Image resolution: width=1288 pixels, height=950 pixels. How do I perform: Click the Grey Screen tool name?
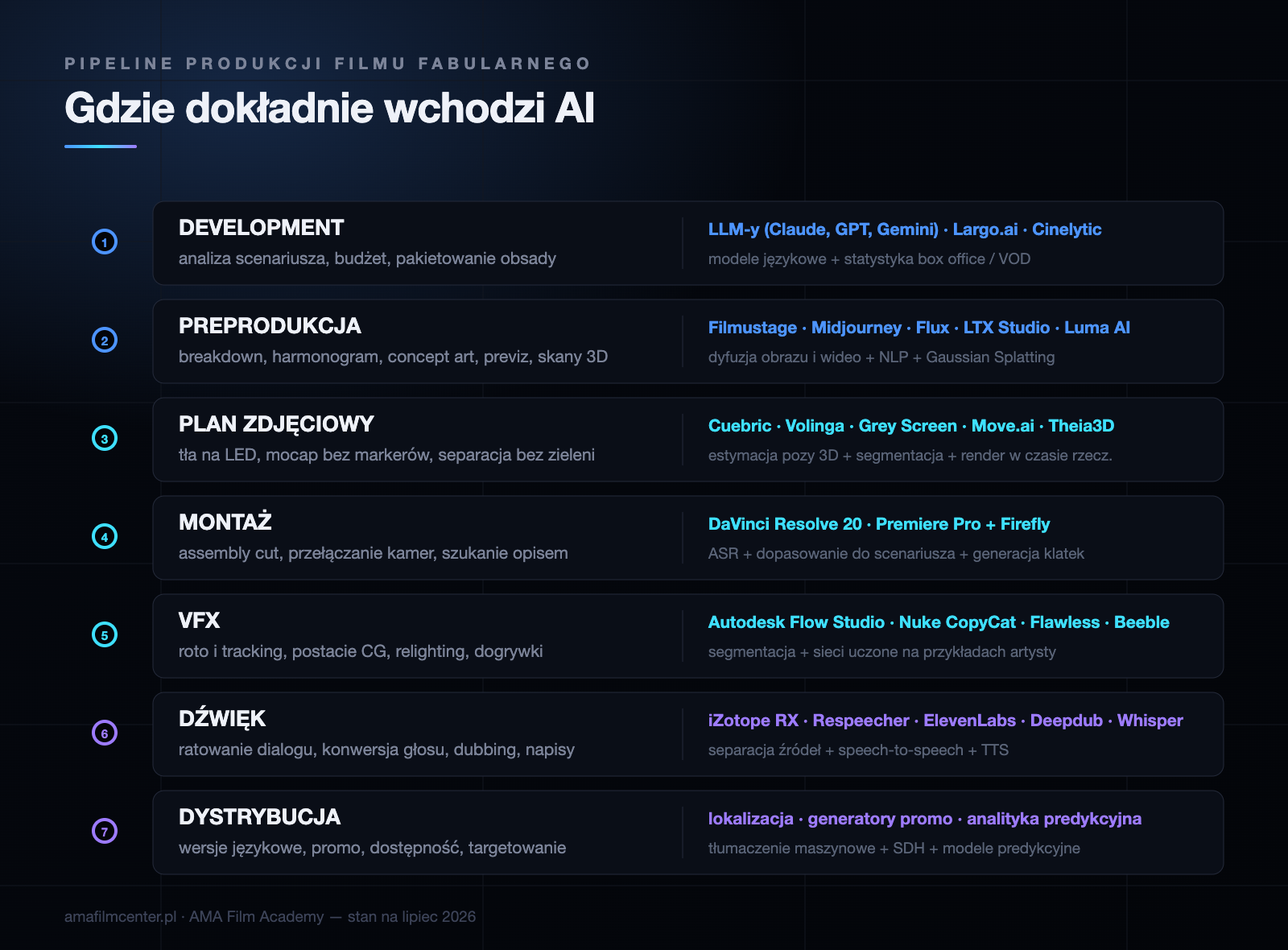908,426
